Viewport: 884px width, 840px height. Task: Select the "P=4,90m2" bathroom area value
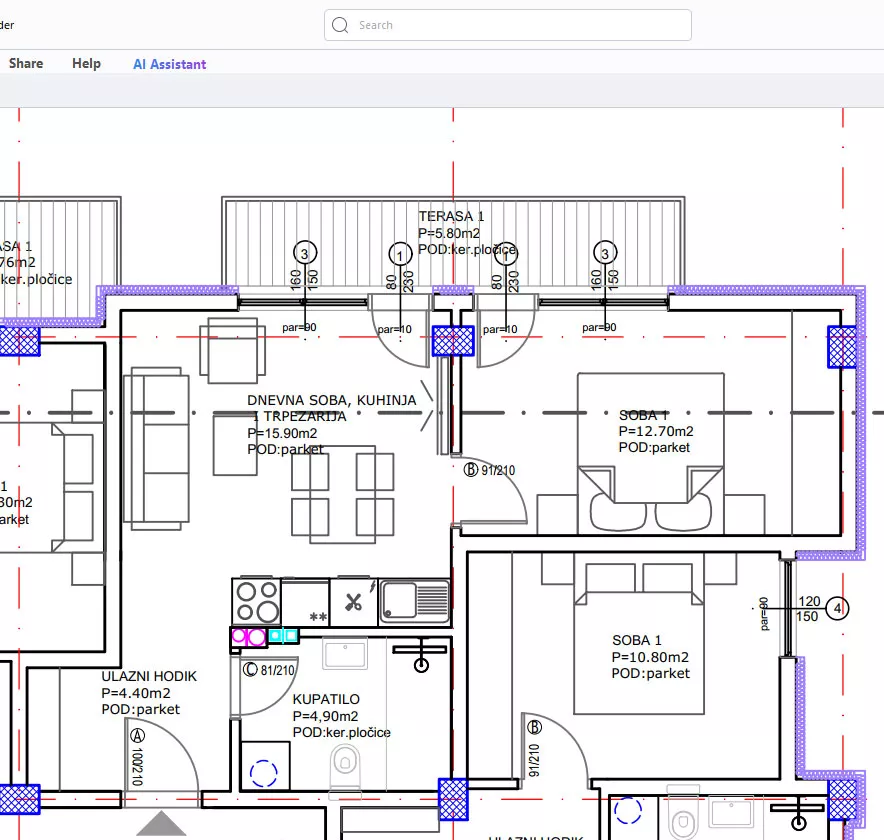325,717
